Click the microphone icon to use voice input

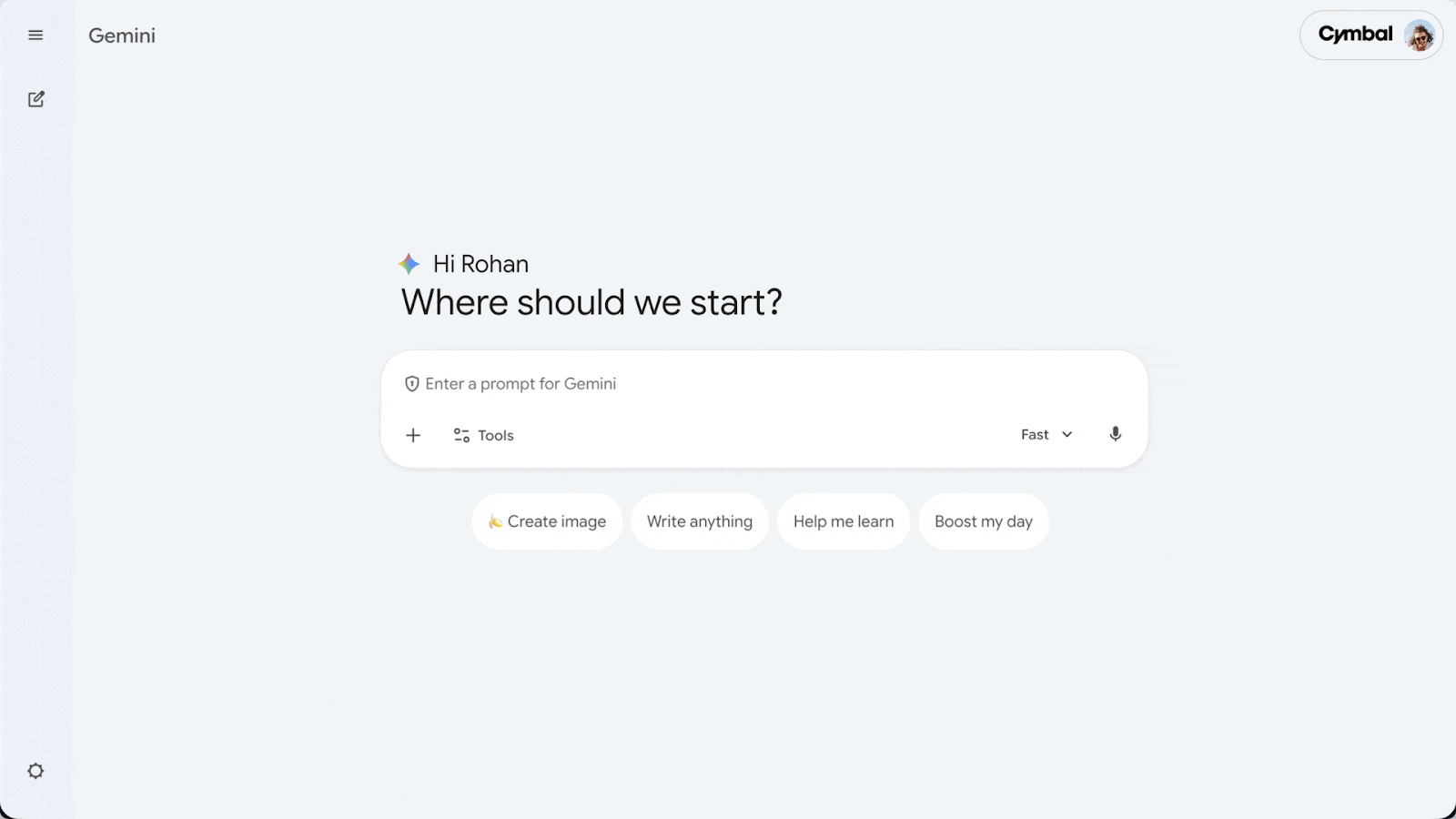[x=1116, y=434]
